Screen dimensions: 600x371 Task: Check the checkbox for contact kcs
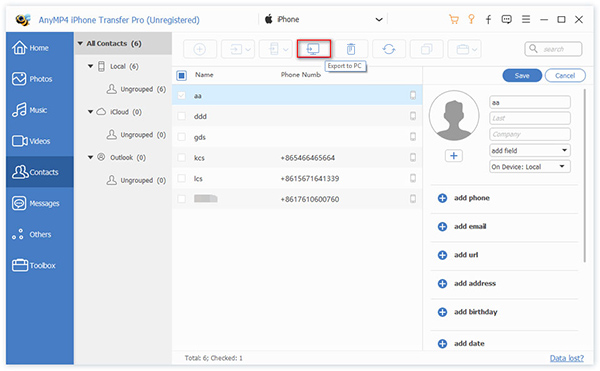pyautogui.click(x=182, y=157)
